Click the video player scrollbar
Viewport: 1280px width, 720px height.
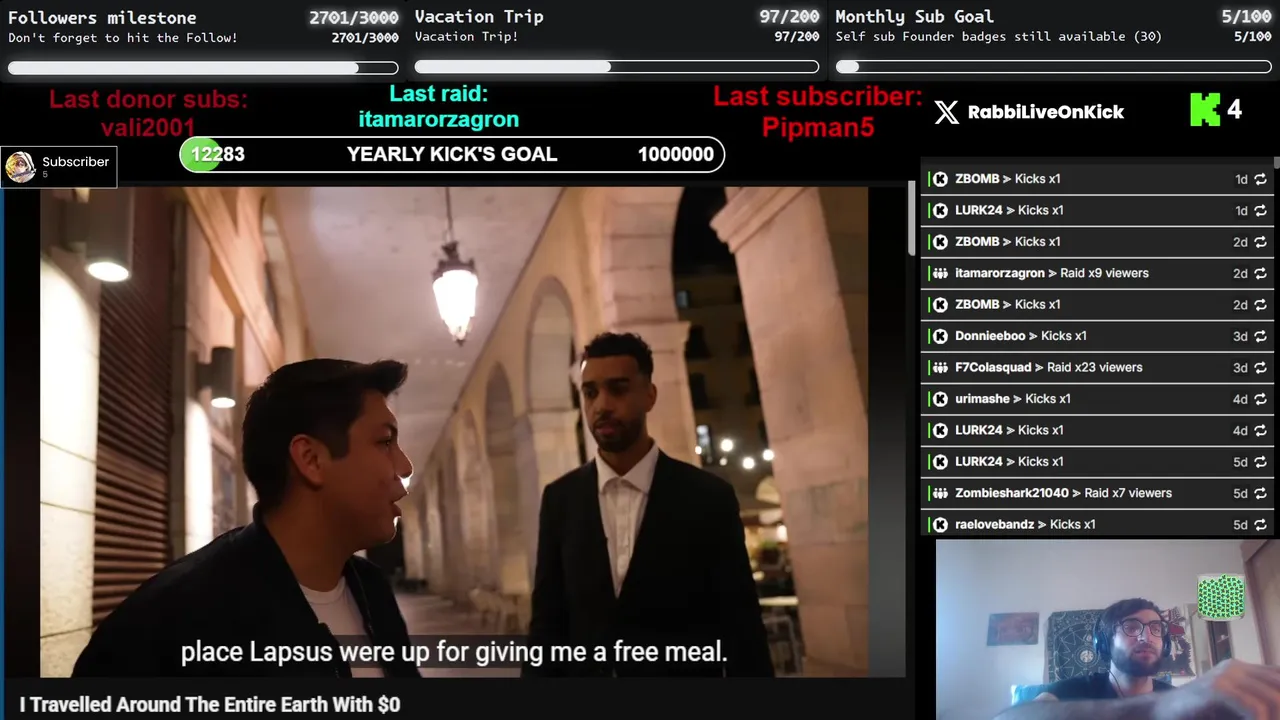click(x=911, y=218)
